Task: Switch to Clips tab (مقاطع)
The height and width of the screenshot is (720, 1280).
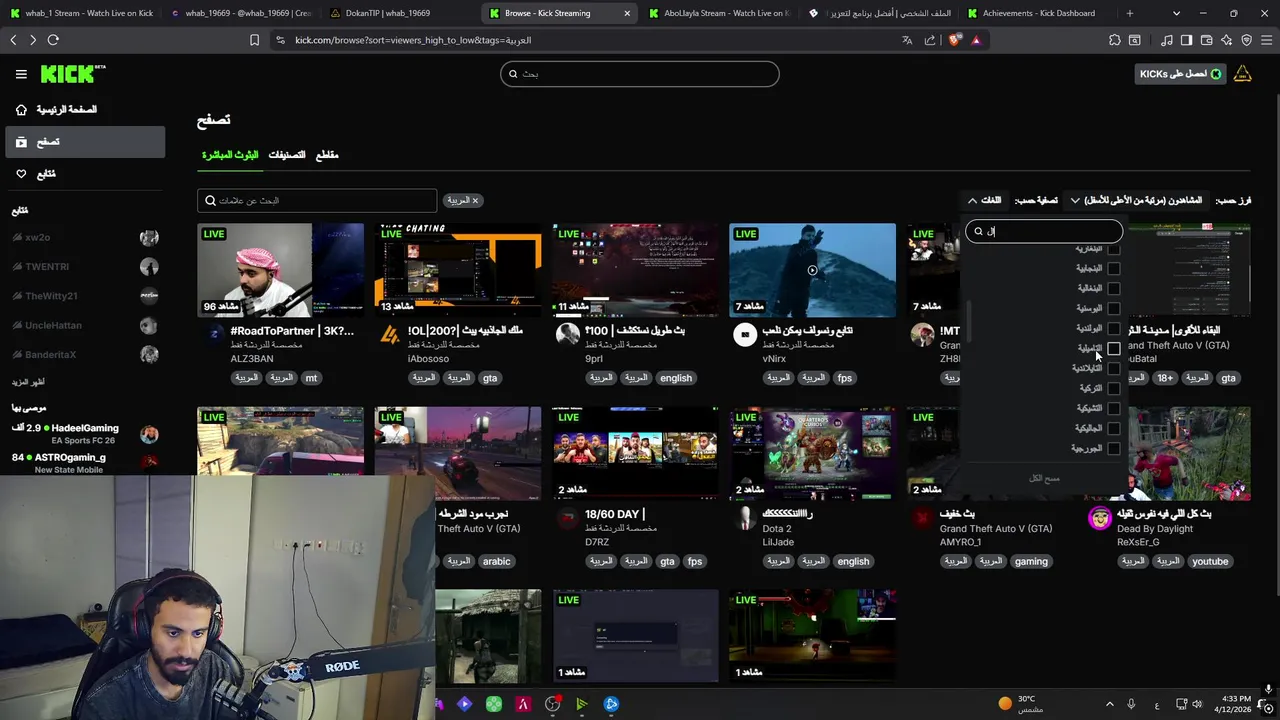Action: pos(327,155)
